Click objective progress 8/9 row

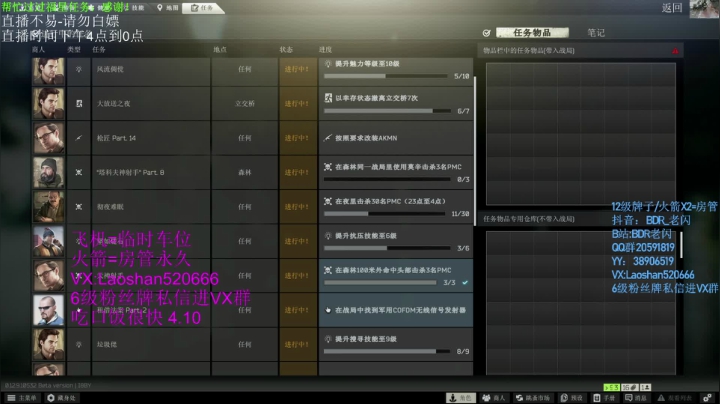click(396, 344)
